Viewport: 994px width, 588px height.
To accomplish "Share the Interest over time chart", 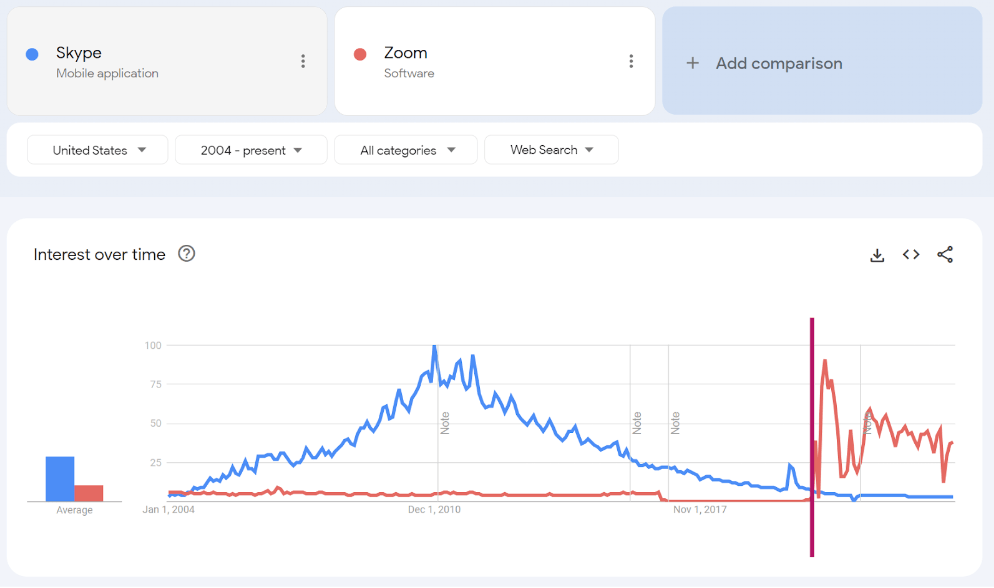I will (945, 255).
